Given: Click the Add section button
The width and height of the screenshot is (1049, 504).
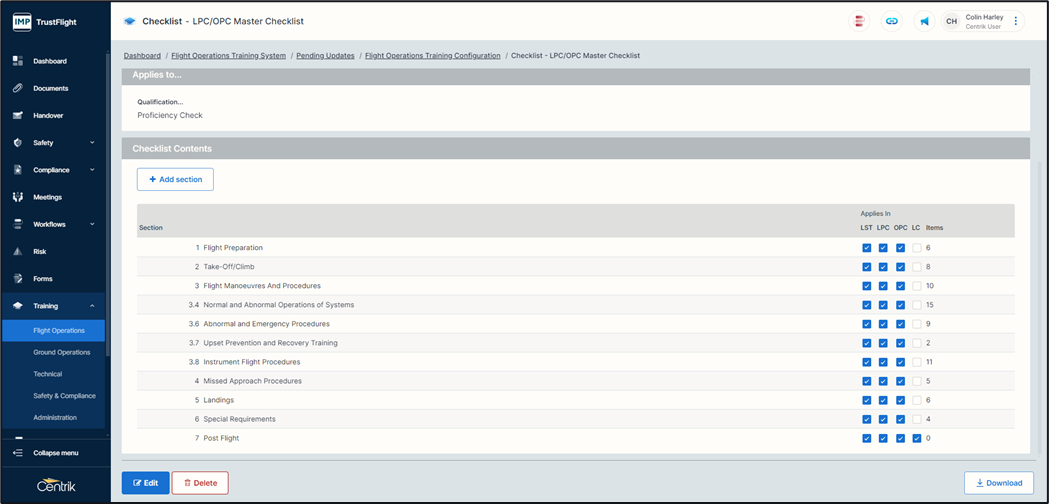Looking at the screenshot, I should (x=175, y=179).
